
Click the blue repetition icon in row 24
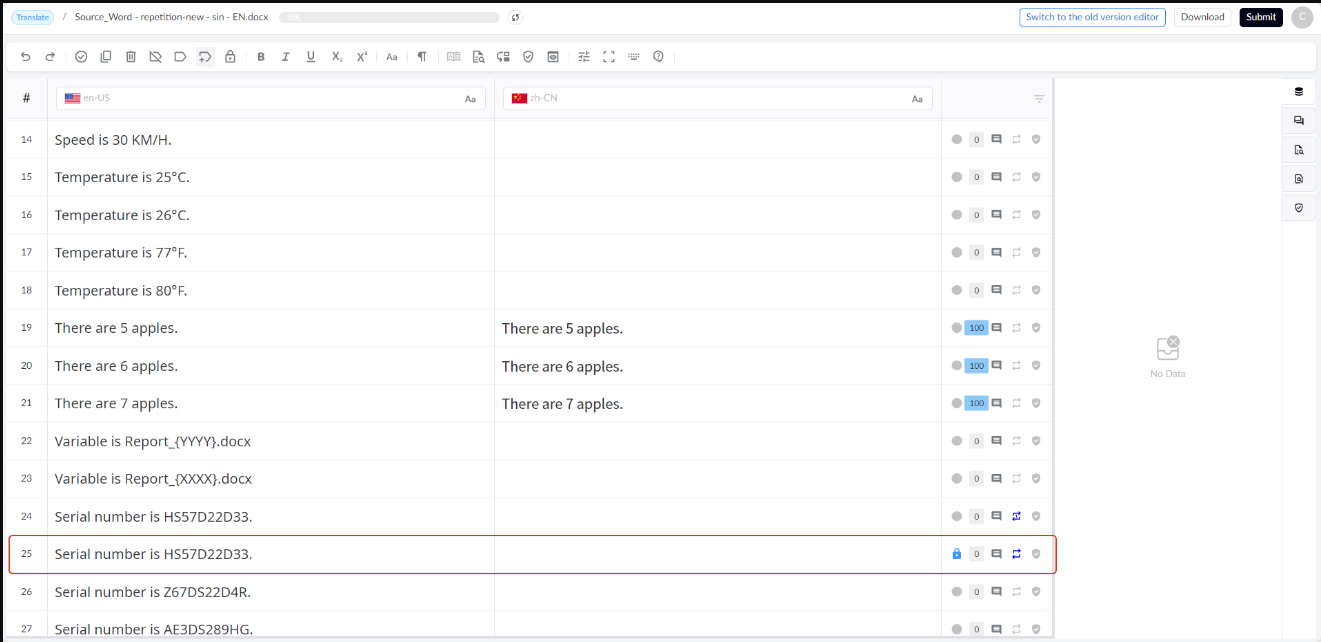tap(1016, 516)
